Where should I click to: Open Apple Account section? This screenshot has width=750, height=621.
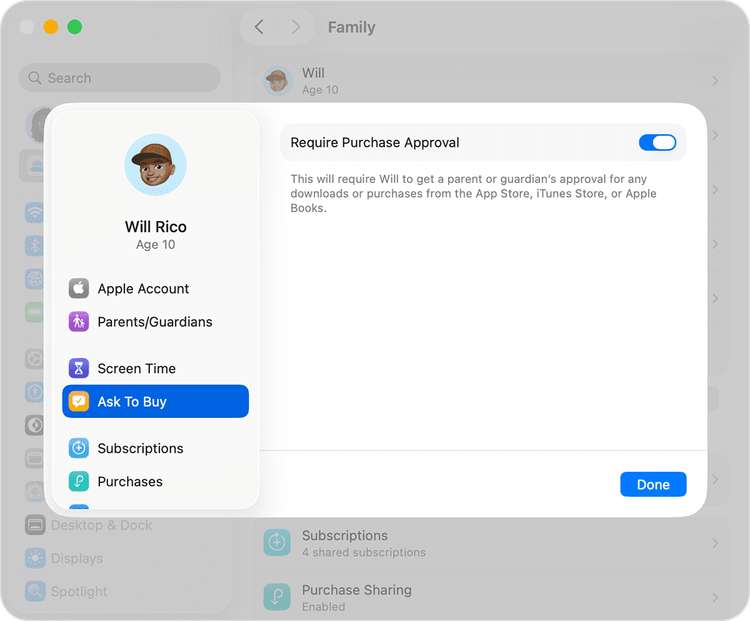click(x=143, y=289)
